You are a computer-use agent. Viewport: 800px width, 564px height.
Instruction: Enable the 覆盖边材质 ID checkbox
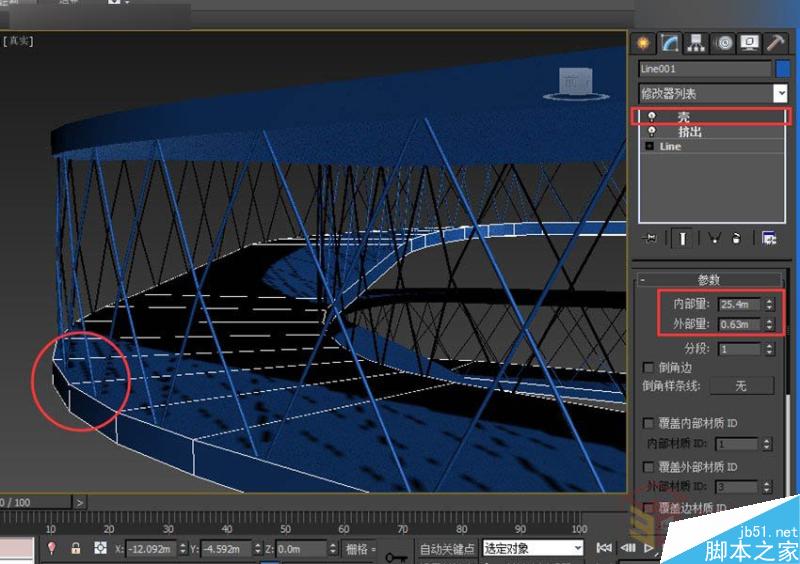pos(648,508)
